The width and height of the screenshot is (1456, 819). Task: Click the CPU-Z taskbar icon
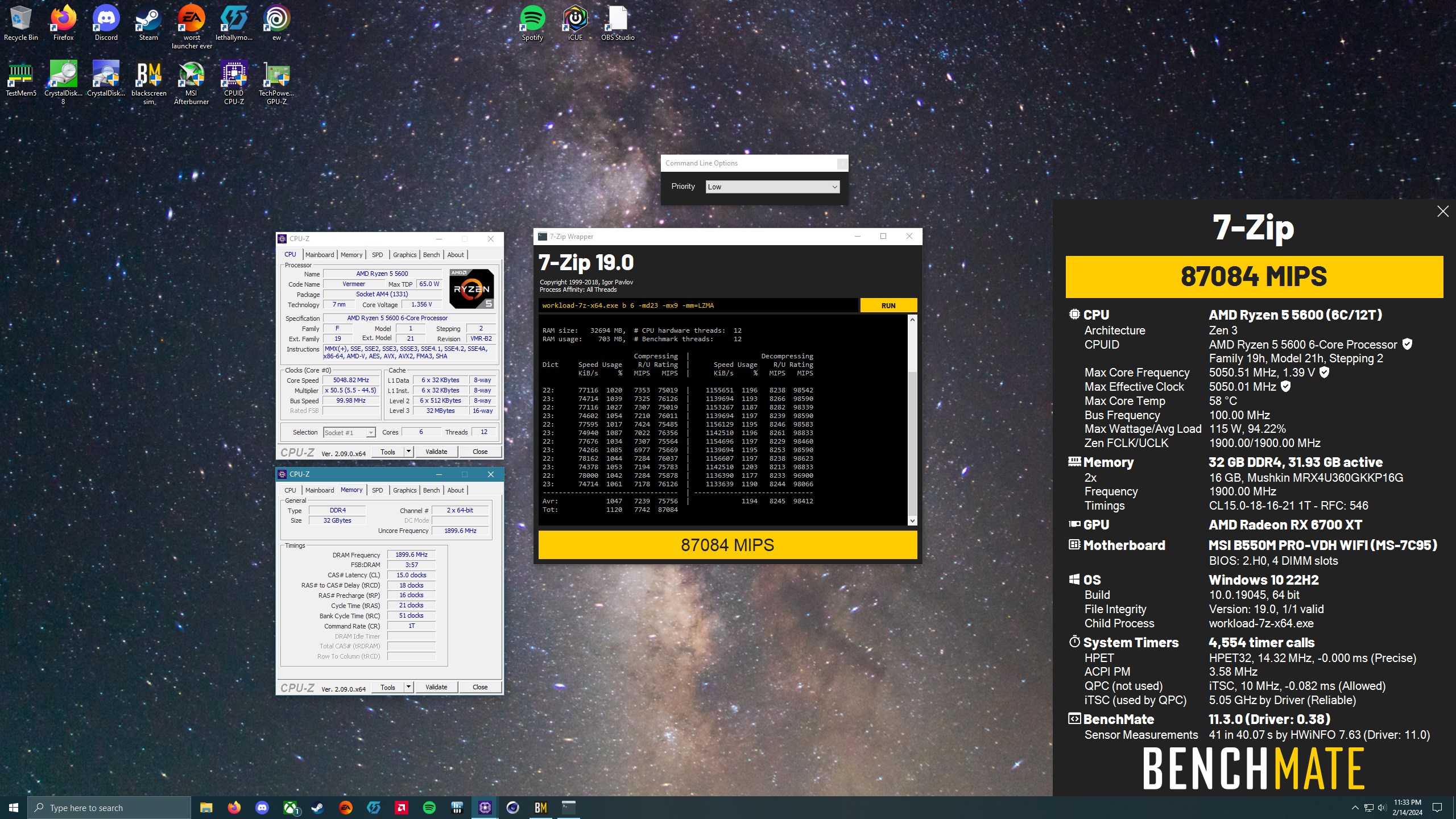coord(485,808)
